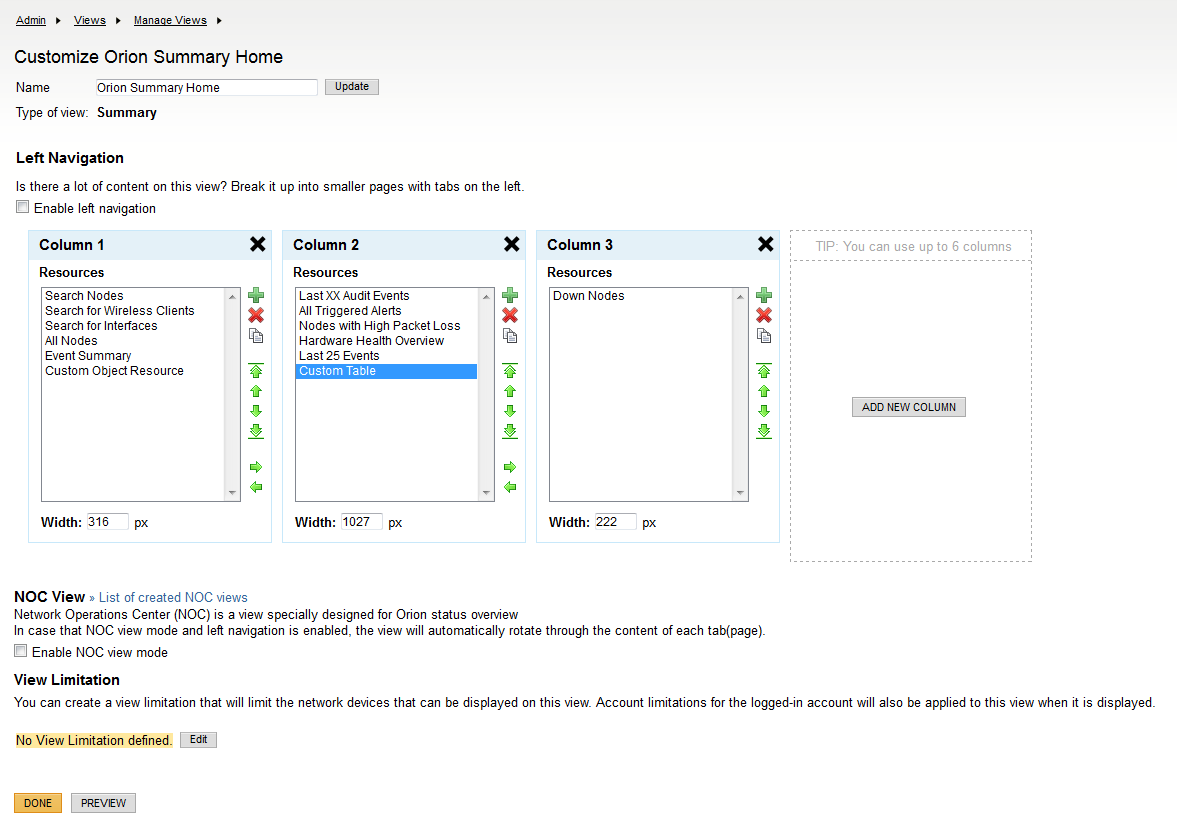Move Column 1 resource down one
1177x833 pixels.
coord(256,411)
